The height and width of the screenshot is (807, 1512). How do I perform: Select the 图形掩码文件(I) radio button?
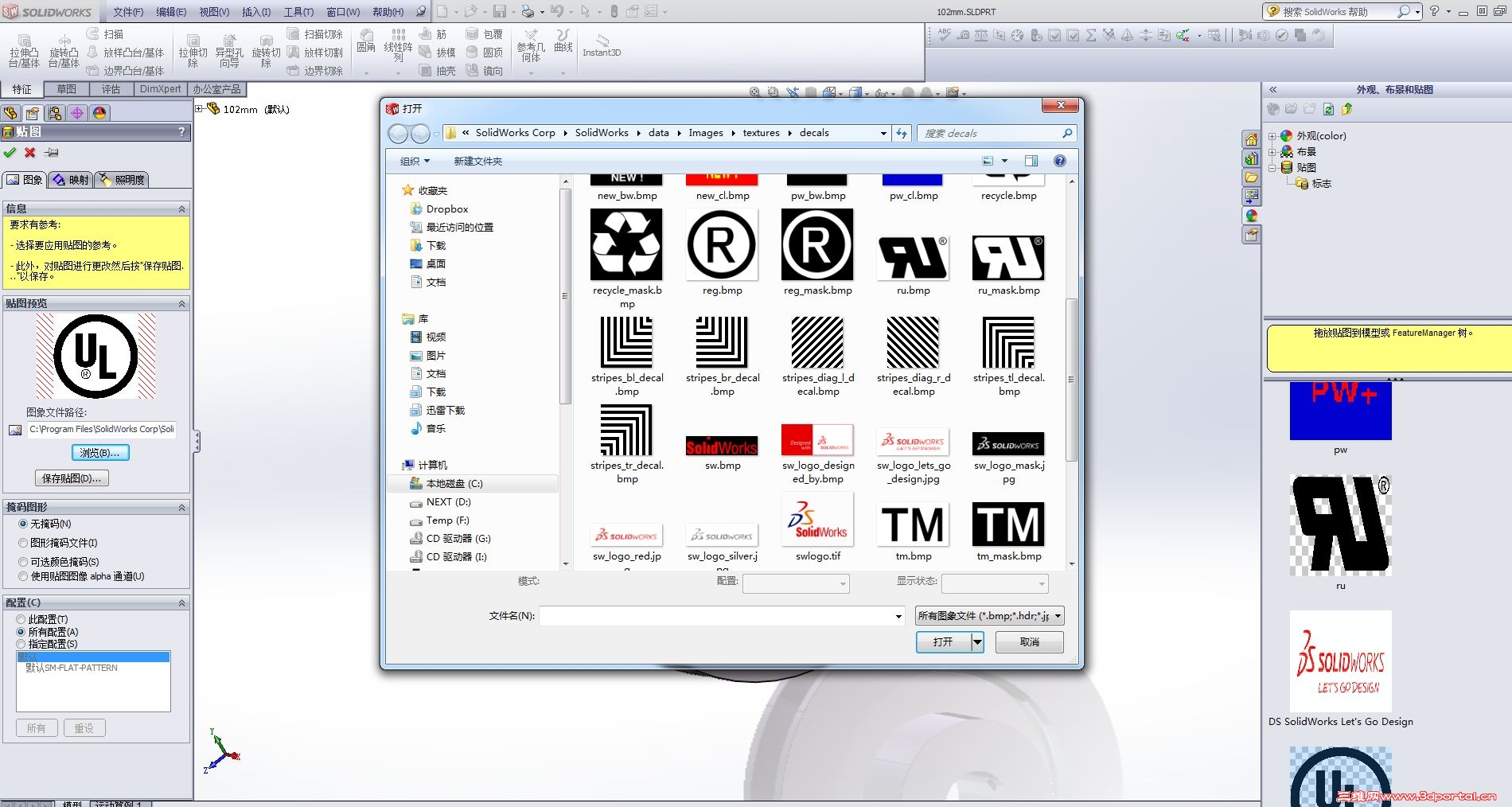[x=23, y=543]
